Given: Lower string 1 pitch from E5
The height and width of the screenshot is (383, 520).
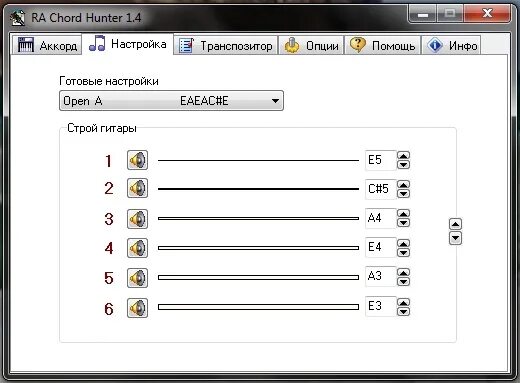Looking at the screenshot, I should tap(403, 165).
